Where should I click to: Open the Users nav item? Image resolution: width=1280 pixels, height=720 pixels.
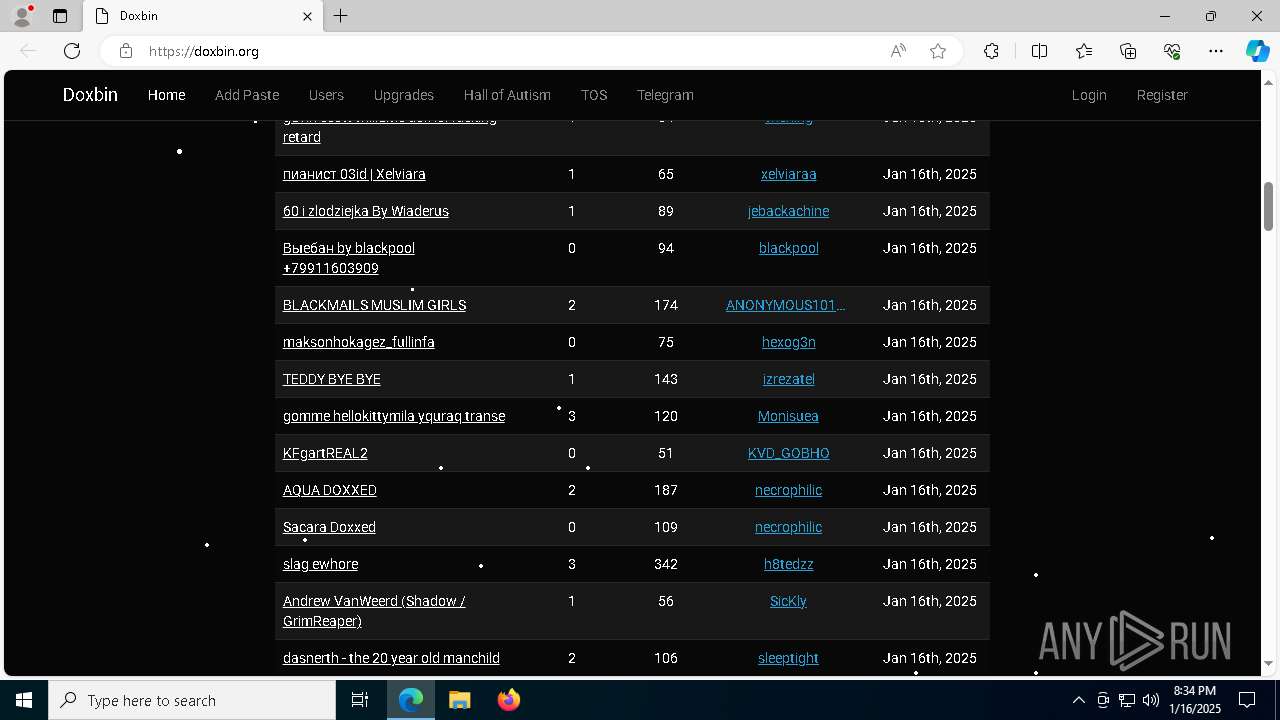point(326,95)
